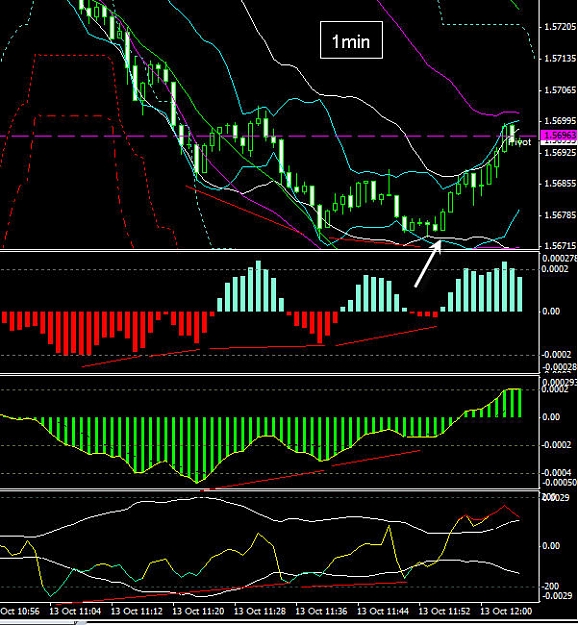
Task: Click -0.00028 on the red-cyan histogram scale
Action: pyautogui.click(x=560, y=367)
